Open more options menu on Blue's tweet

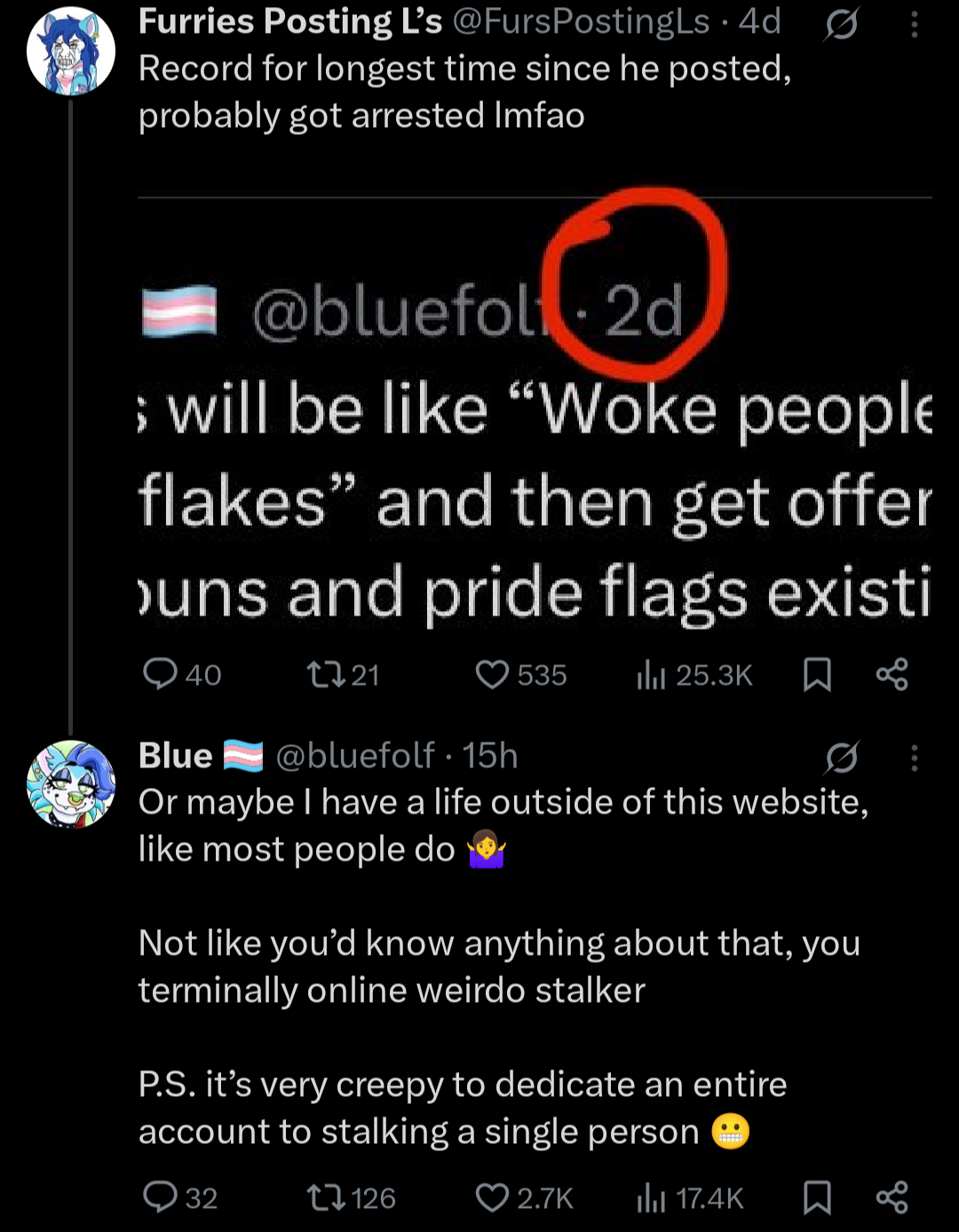tap(915, 758)
